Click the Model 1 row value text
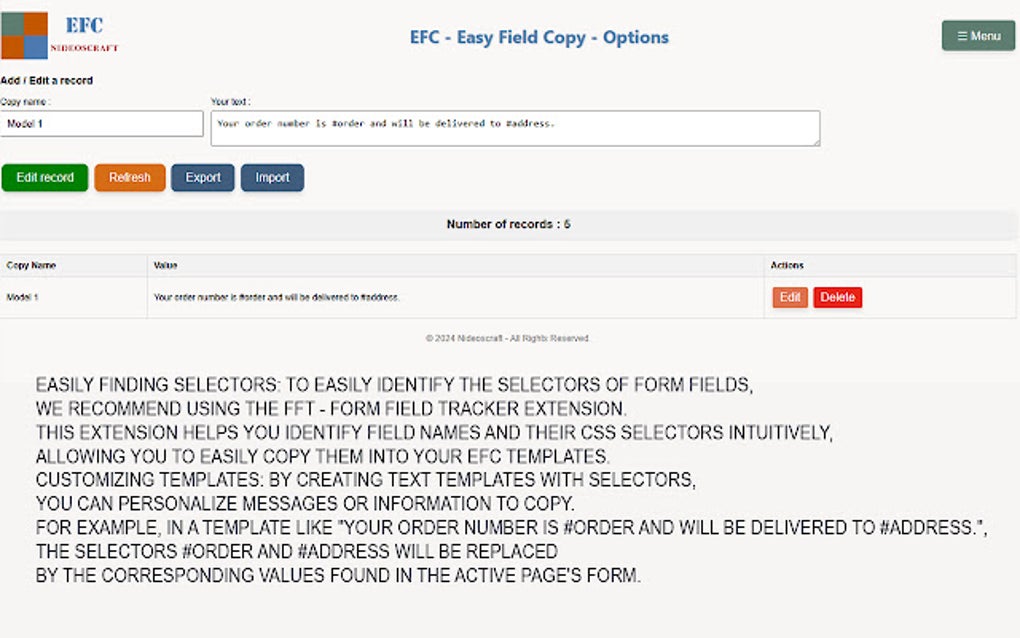This screenshot has height=638, width=1020. pos(277,298)
